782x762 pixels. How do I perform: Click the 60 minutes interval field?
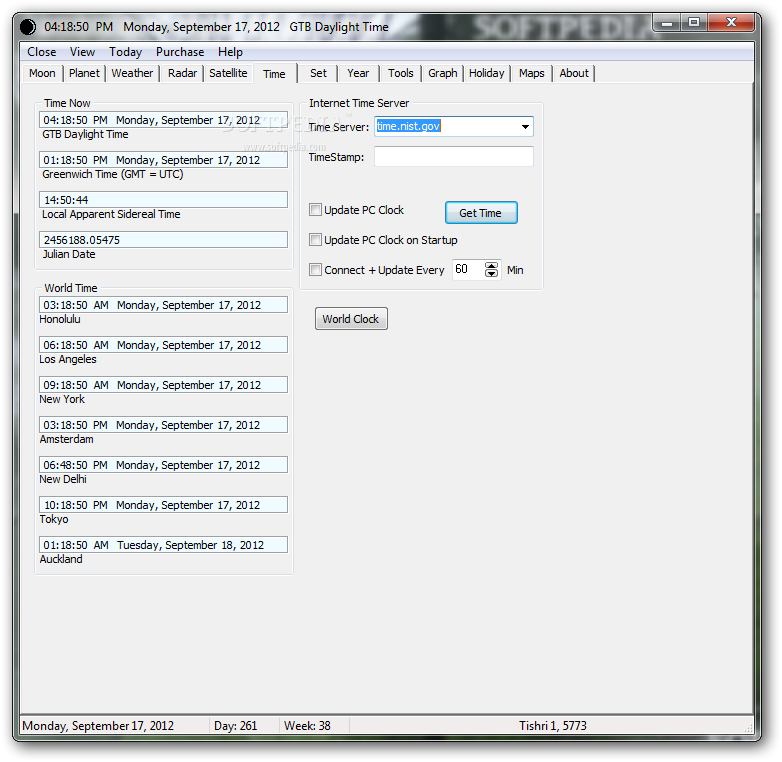click(468, 269)
